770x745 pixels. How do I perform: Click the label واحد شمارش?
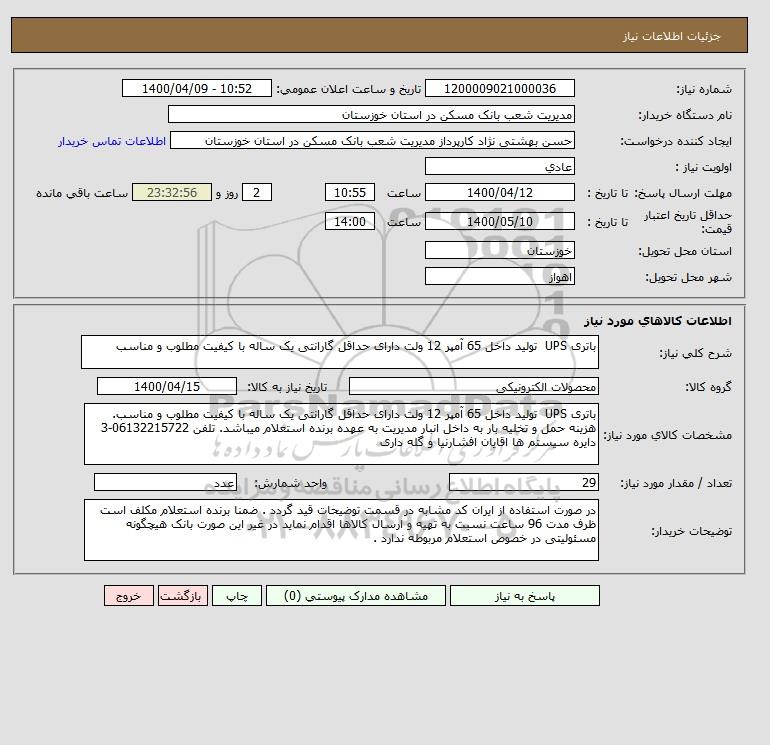[x=290, y=483]
